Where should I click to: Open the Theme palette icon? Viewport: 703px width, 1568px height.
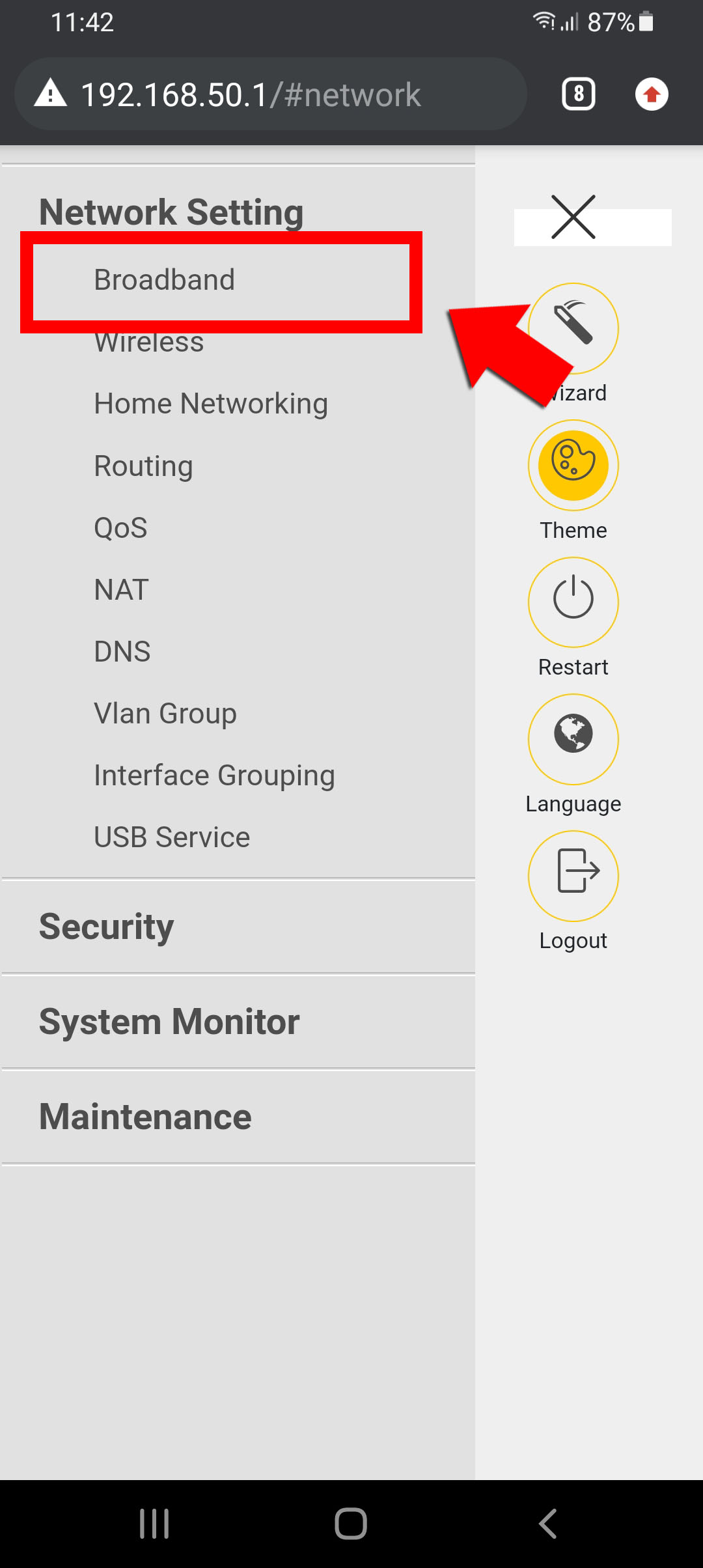click(573, 465)
